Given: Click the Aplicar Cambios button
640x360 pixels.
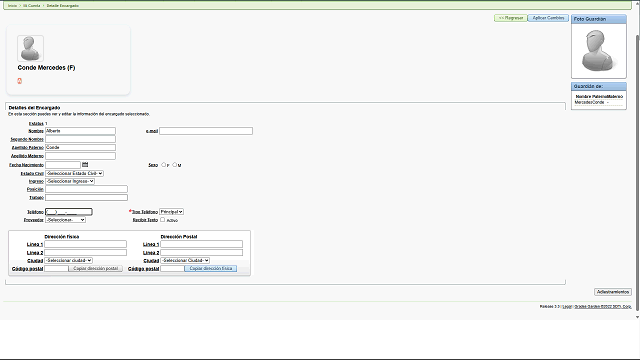Looking at the screenshot, I should pos(548,18).
